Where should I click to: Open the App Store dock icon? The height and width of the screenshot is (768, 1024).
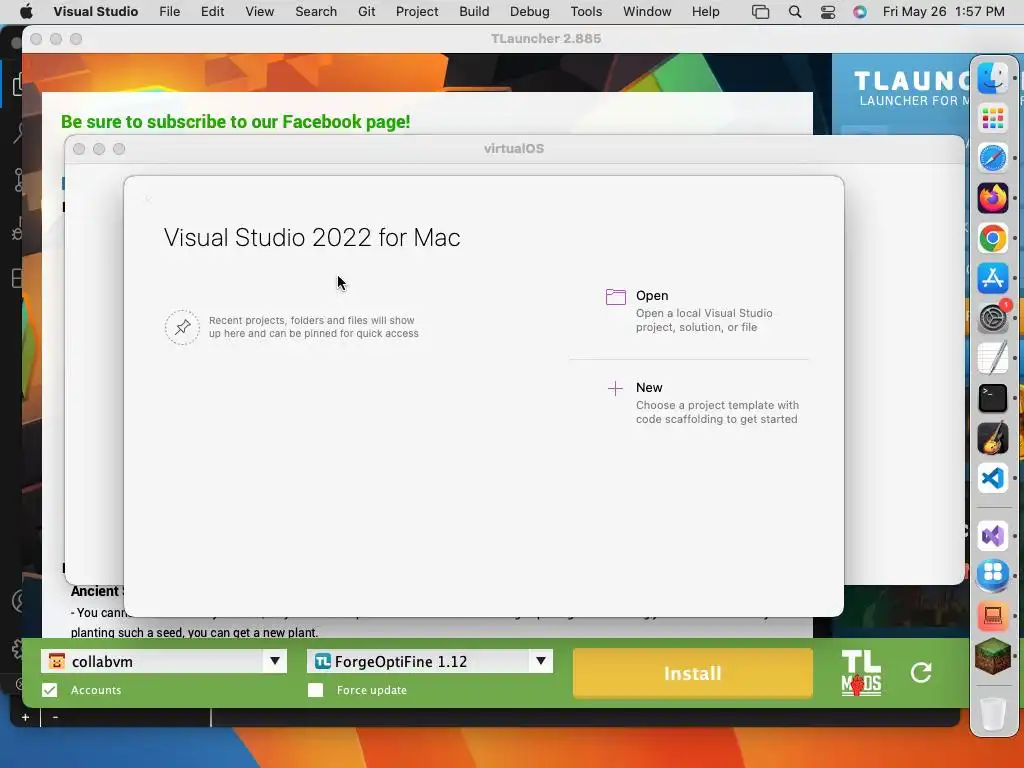tap(993, 278)
